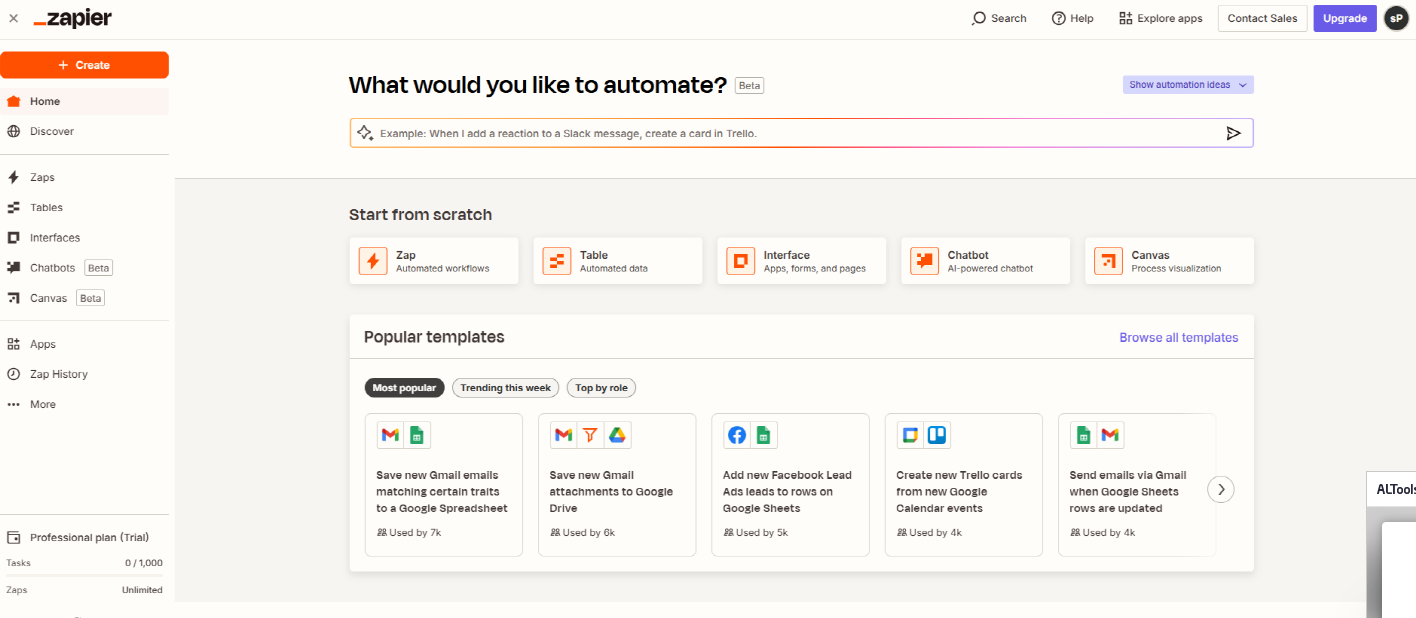The height and width of the screenshot is (618, 1416).
Task: Click the Discover globe icon
Action: (x=13, y=131)
